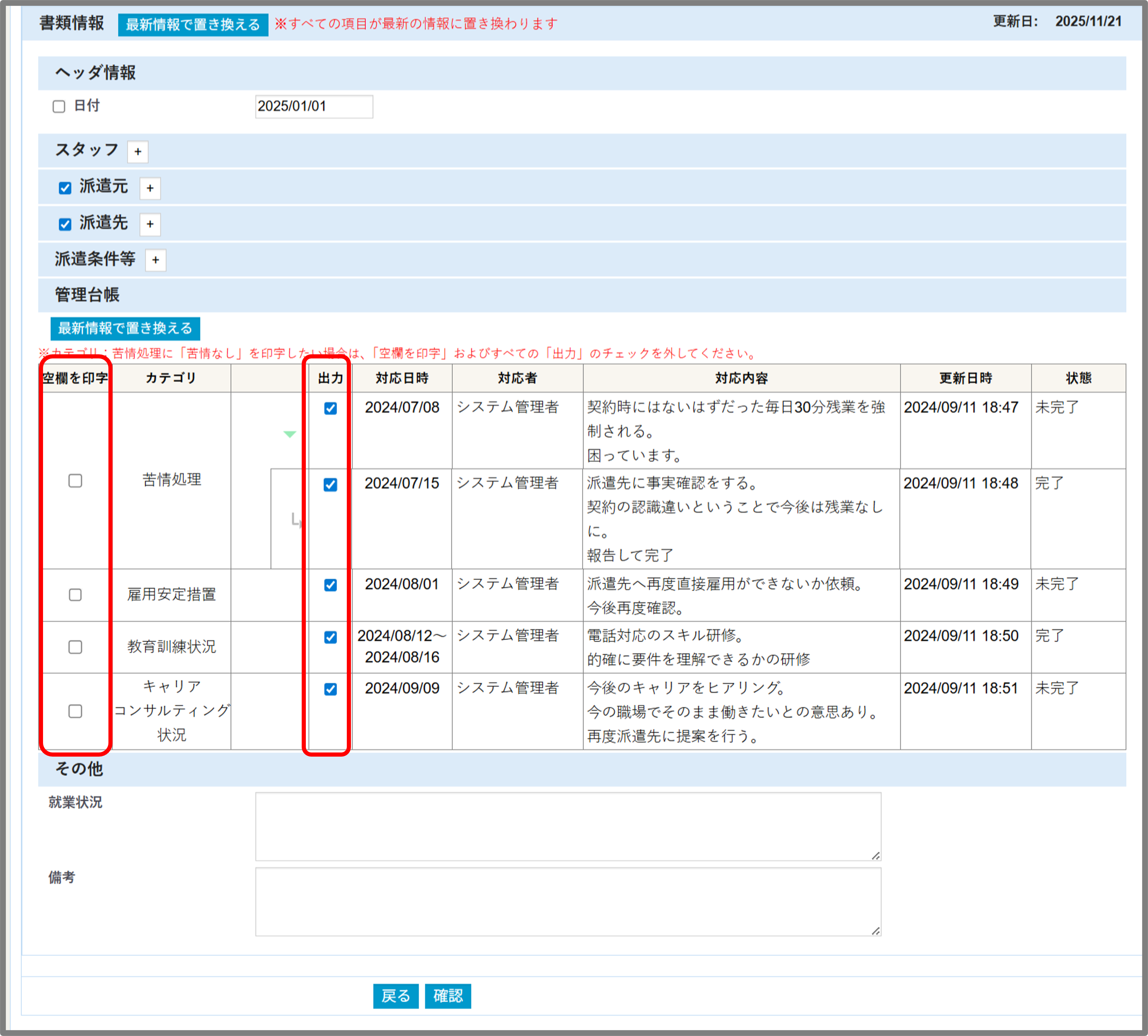Click the ヘッダ情報 section header

[x=582, y=73]
